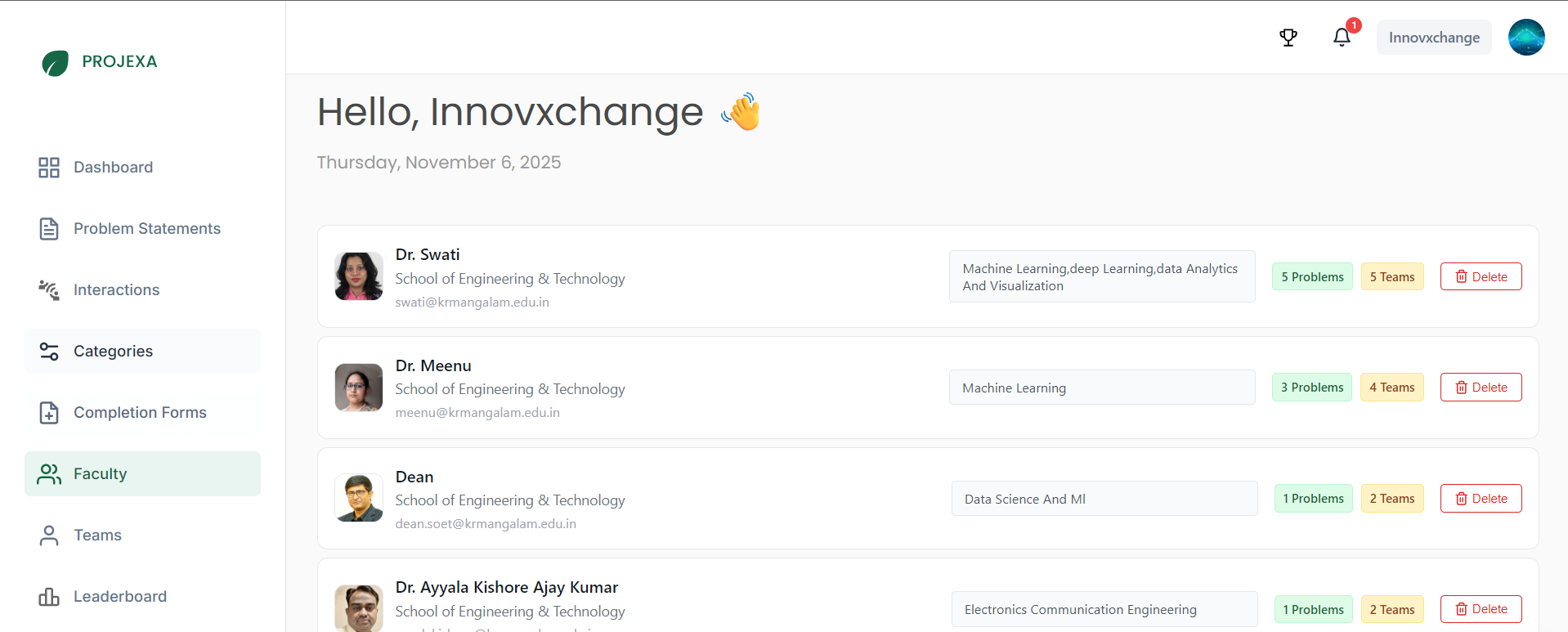Open the Teams page
Image resolution: width=1568 pixels, height=632 pixels.
pyautogui.click(x=97, y=536)
